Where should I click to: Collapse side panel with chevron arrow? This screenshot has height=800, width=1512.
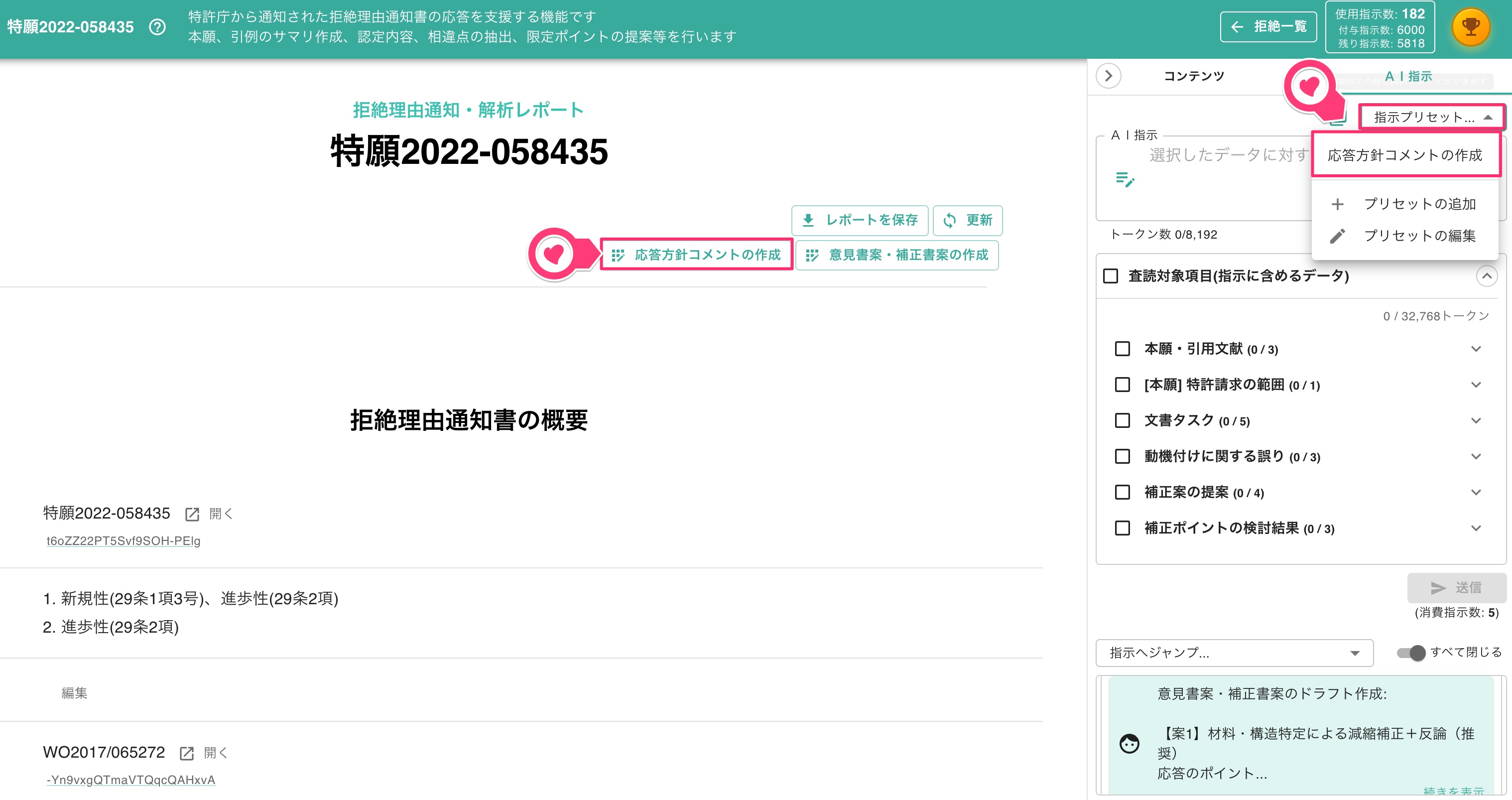coord(1109,76)
